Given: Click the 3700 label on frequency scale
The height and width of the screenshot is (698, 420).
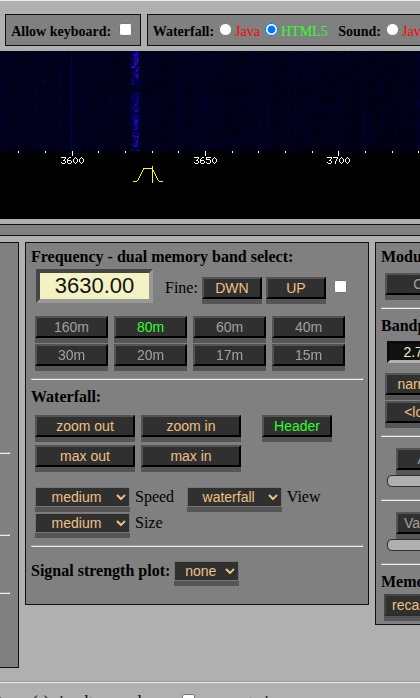Looking at the screenshot, I should [338, 160].
